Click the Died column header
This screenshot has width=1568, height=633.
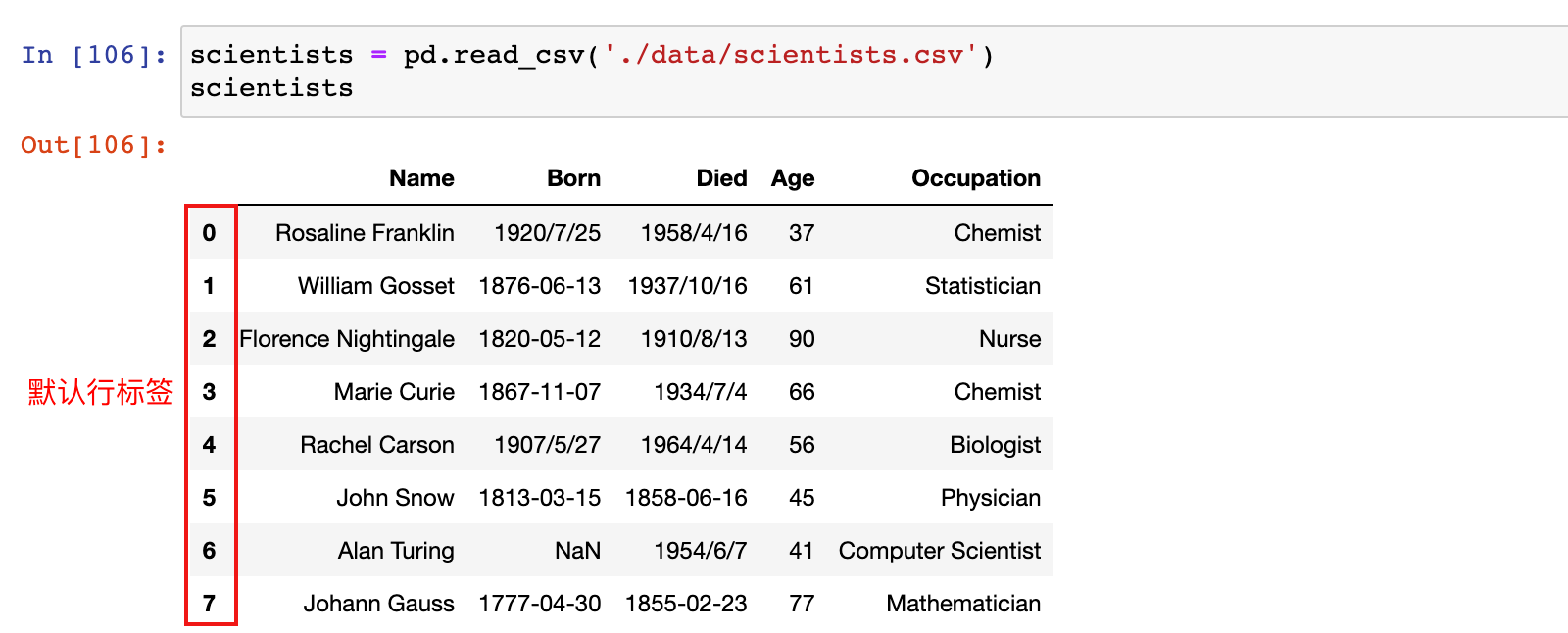point(721,178)
